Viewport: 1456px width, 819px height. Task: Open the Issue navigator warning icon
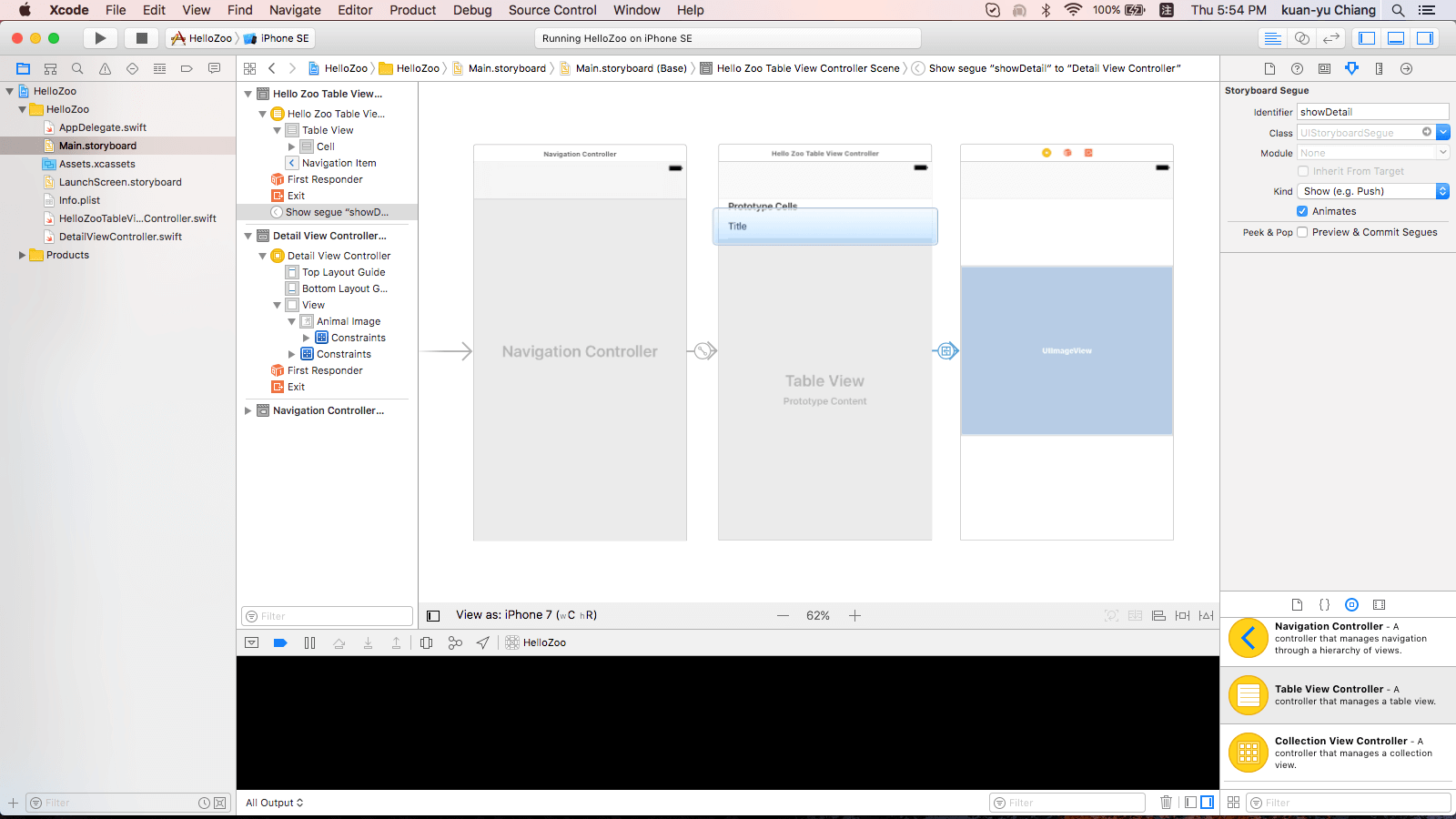point(105,68)
